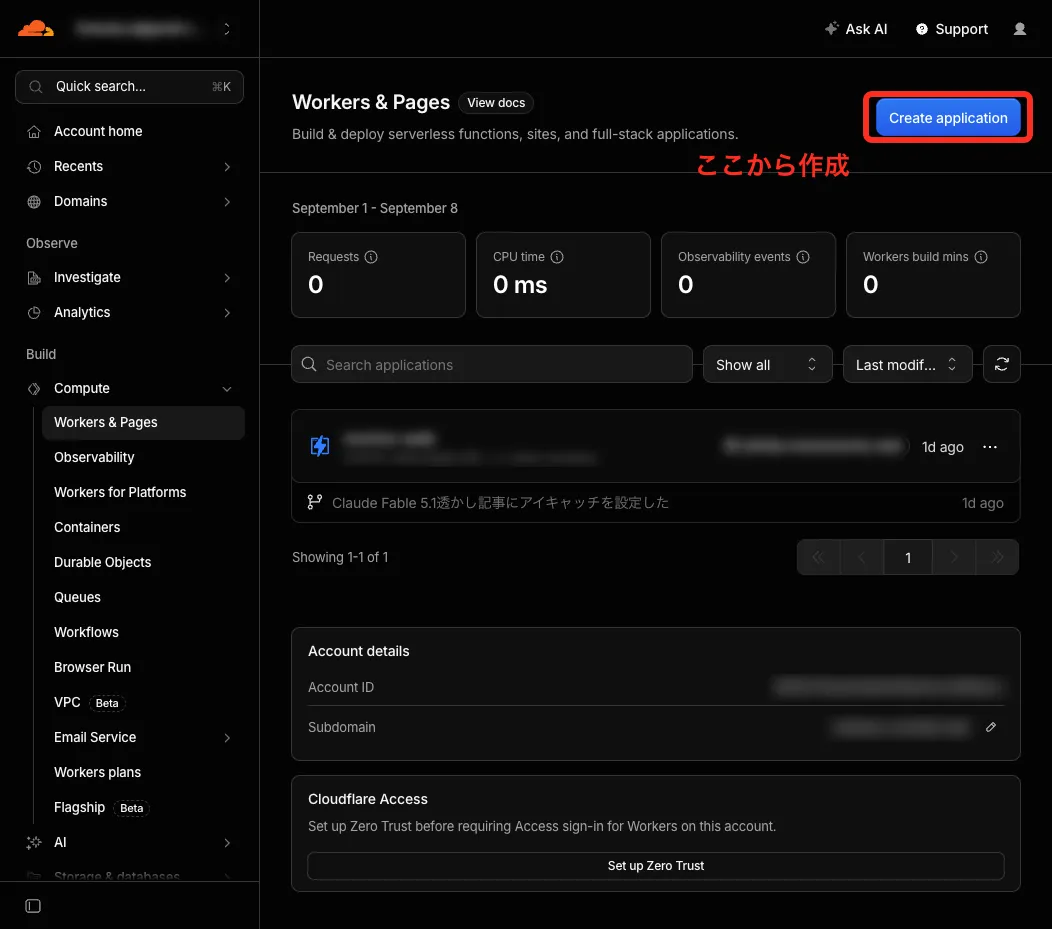
Task: Click the git branch icon on commit row
Action: tap(315, 502)
